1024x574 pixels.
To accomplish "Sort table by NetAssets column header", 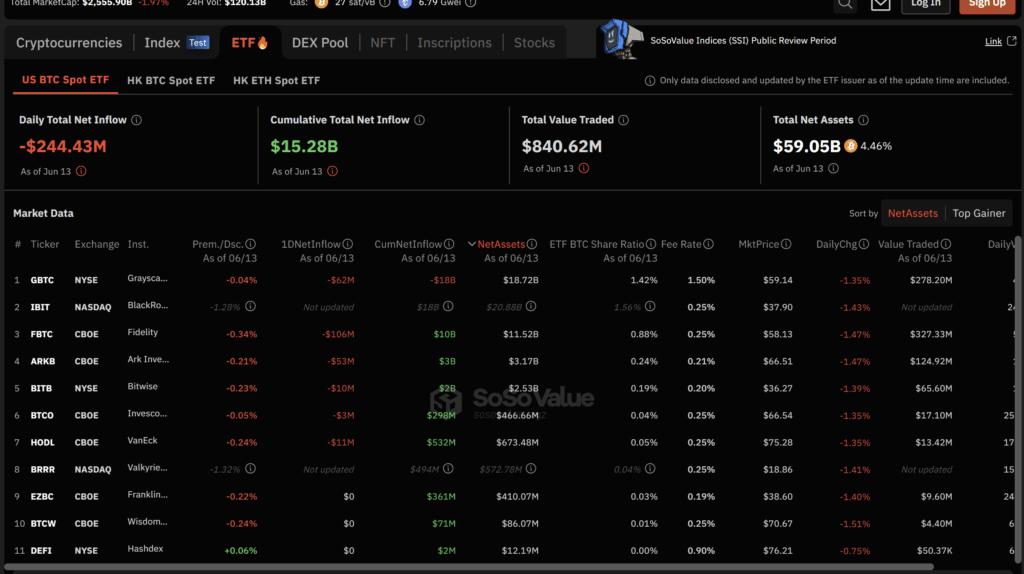I will click(503, 244).
